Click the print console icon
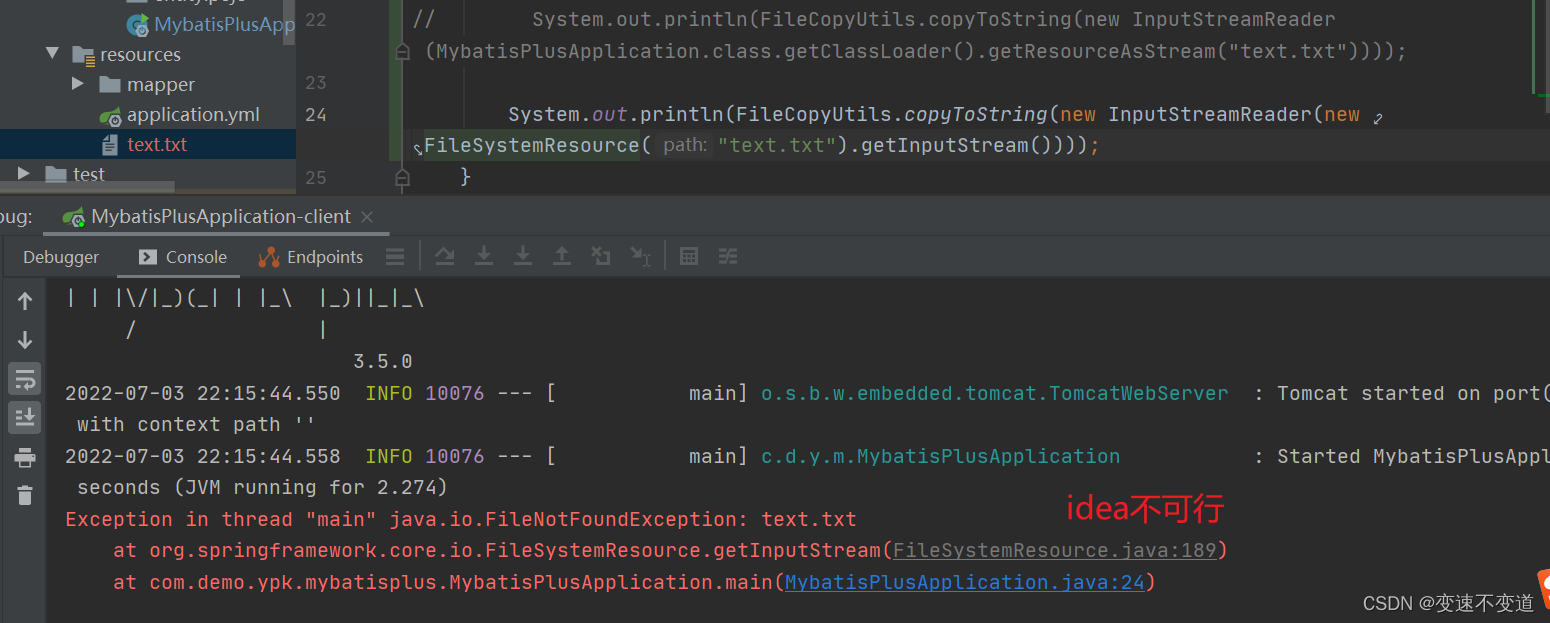Viewport: 1550px width, 623px height. coord(25,458)
